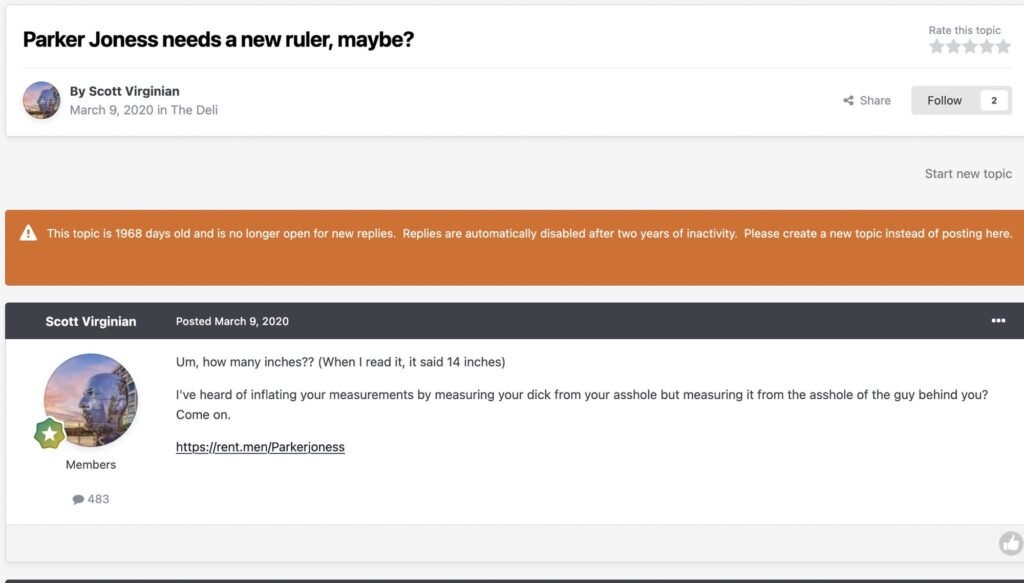This screenshot has width=1024, height=583.
Task: Follow the rent.men link in the post
Action: pyautogui.click(x=260, y=447)
